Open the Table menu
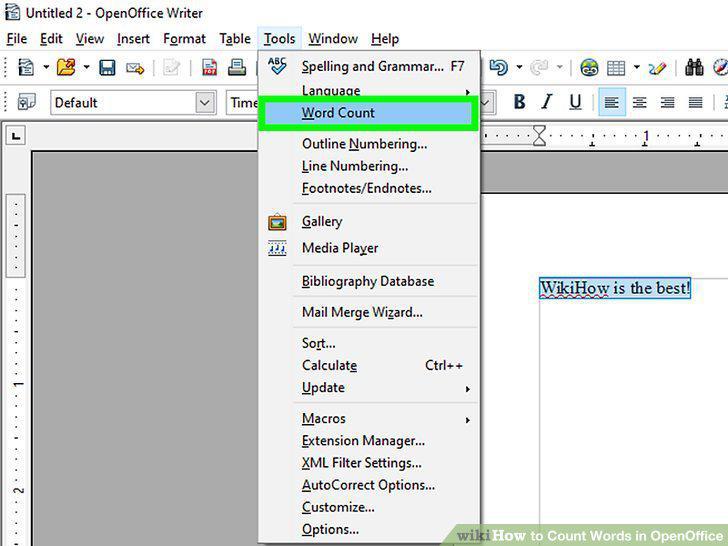Screen dimensions: 728x546 tap(235, 39)
